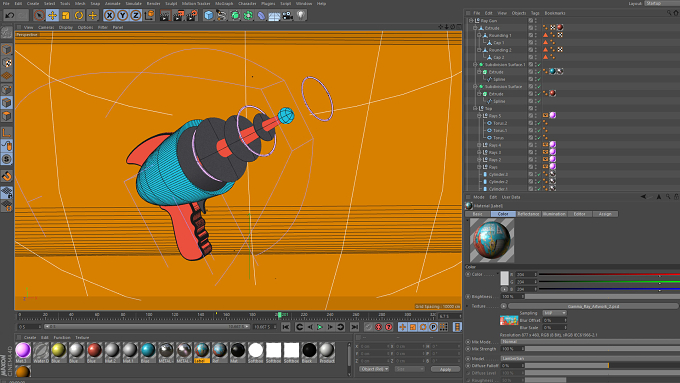Click the Gamma_Ray_Artwork texture file bar
The height and width of the screenshot is (383, 680).
[x=593, y=306]
